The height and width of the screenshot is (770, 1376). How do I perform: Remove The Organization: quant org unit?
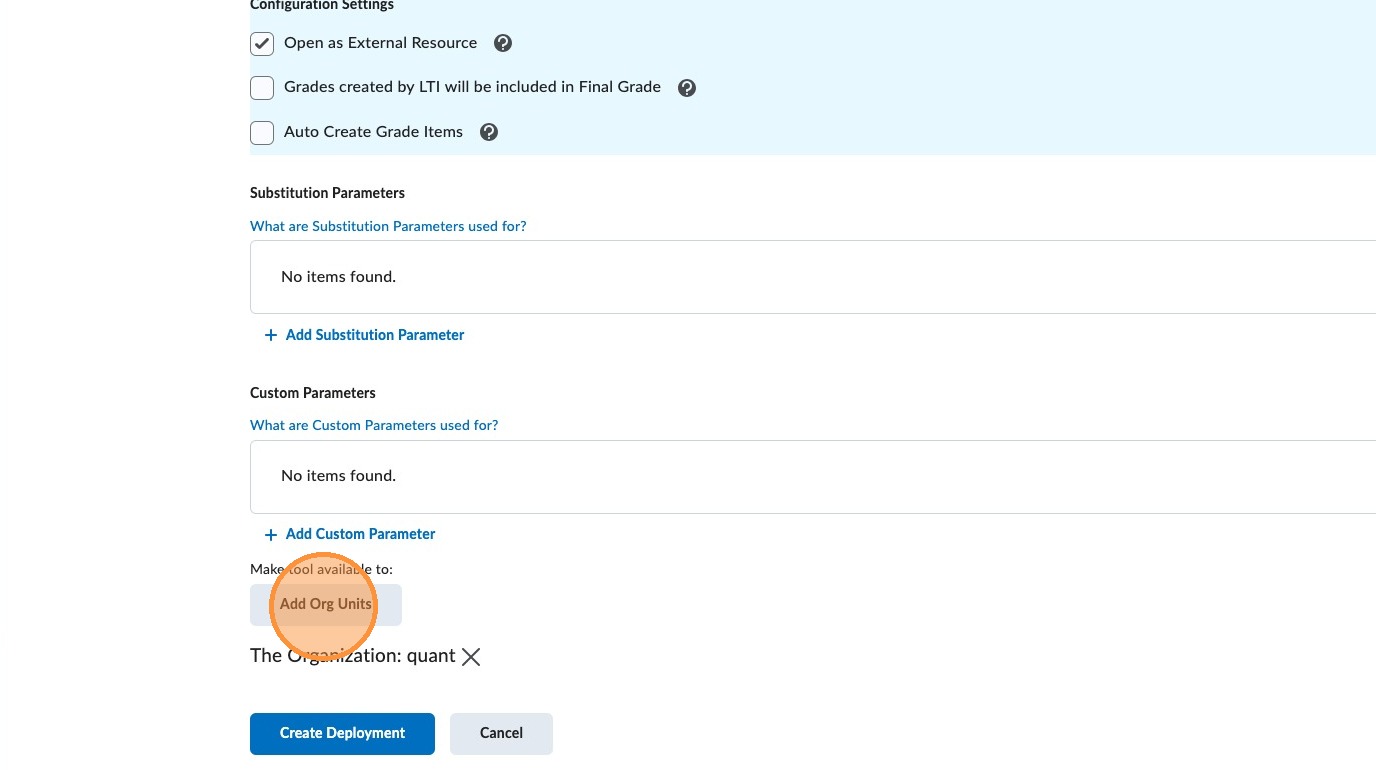click(x=471, y=657)
